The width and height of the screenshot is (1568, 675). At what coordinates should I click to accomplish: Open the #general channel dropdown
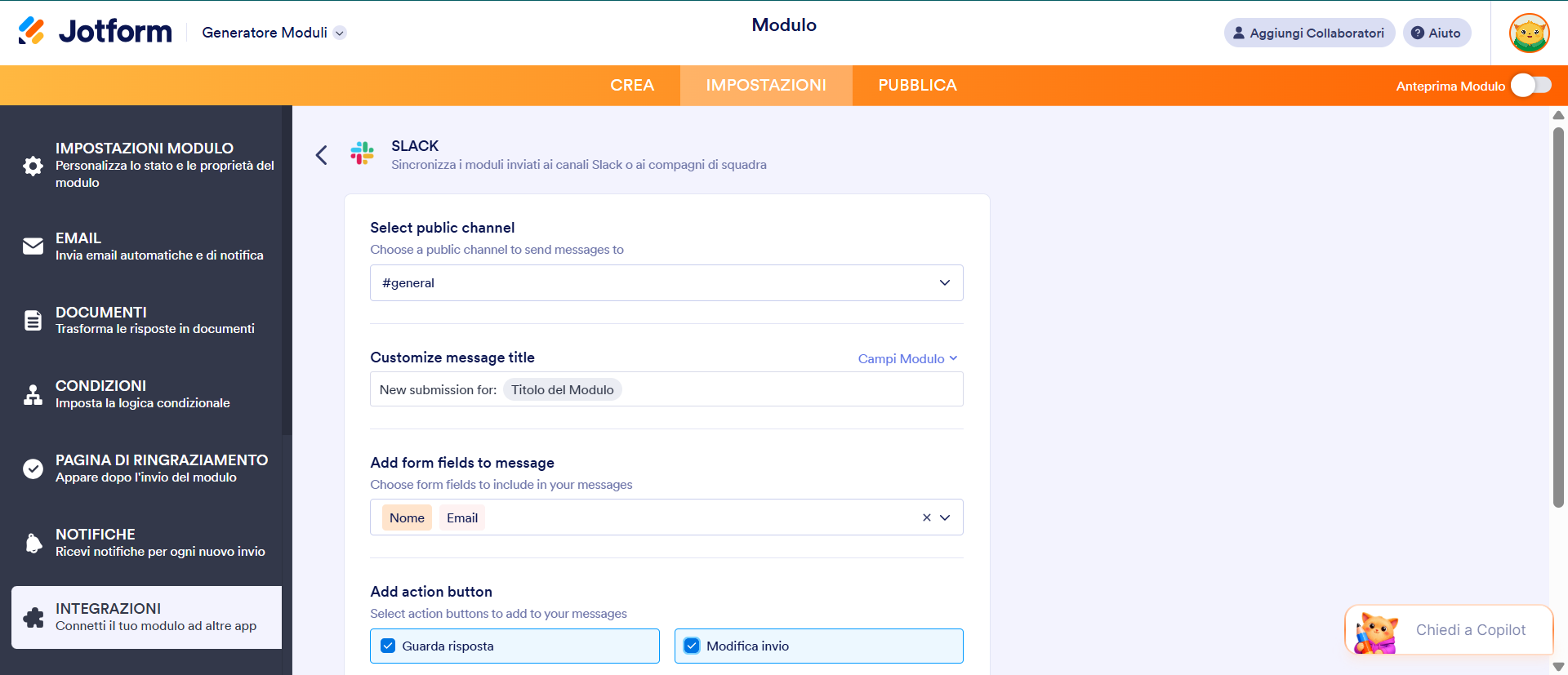[x=666, y=282]
